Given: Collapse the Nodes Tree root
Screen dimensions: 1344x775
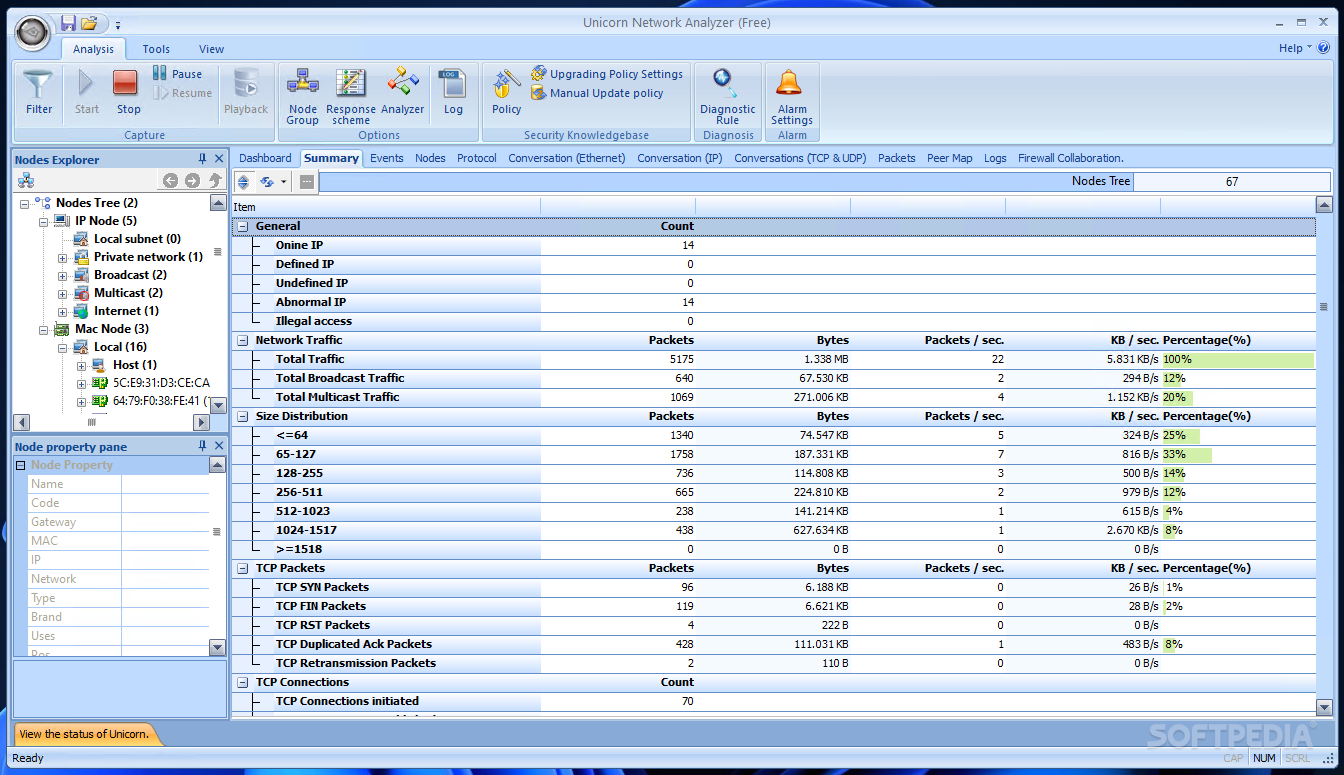Looking at the screenshot, I should click(25, 203).
